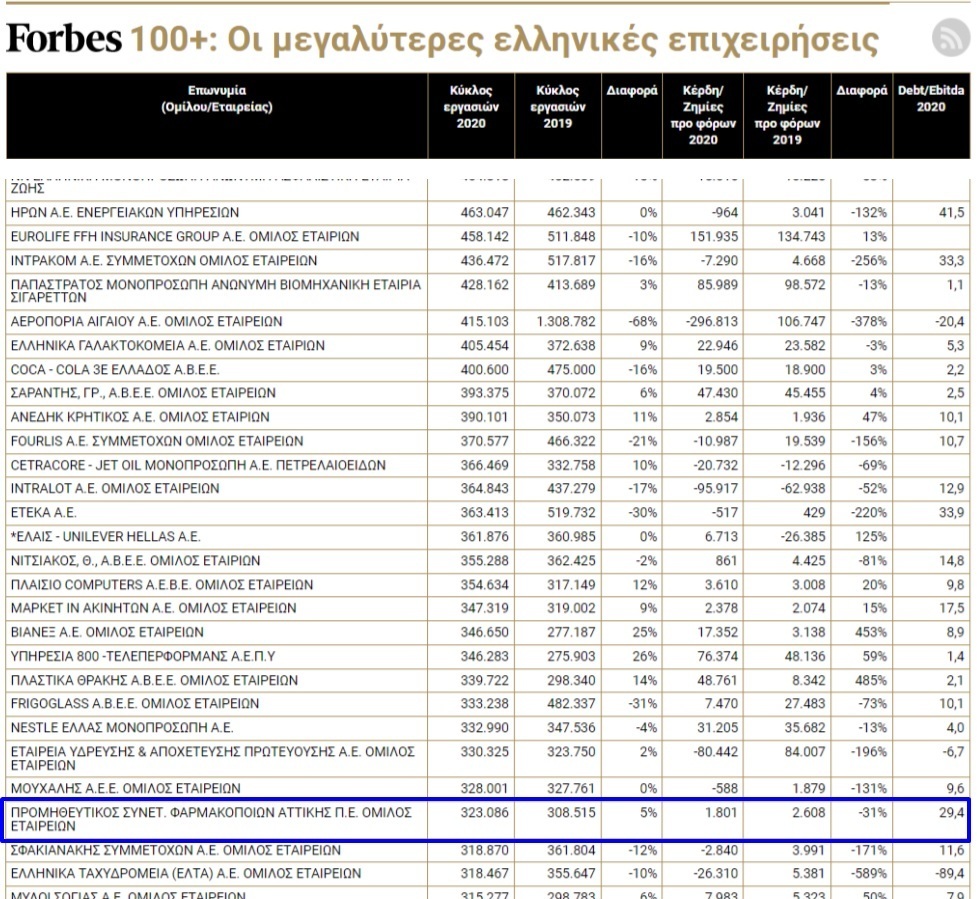
Task: Click the loss value '-296.813'
Action: [x=712, y=321]
